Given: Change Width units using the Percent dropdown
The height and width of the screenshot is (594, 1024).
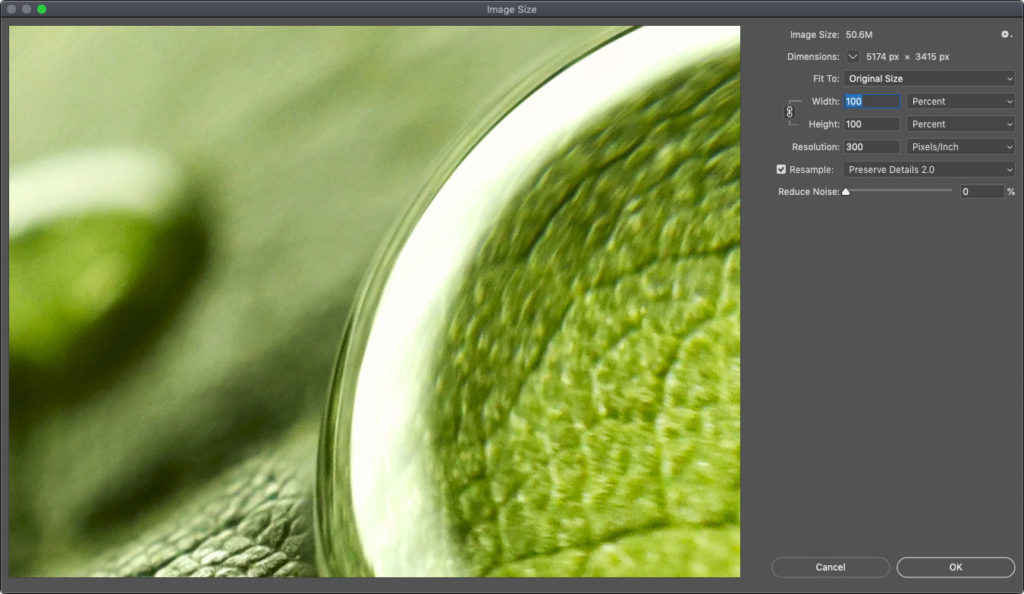Looking at the screenshot, I should [960, 101].
